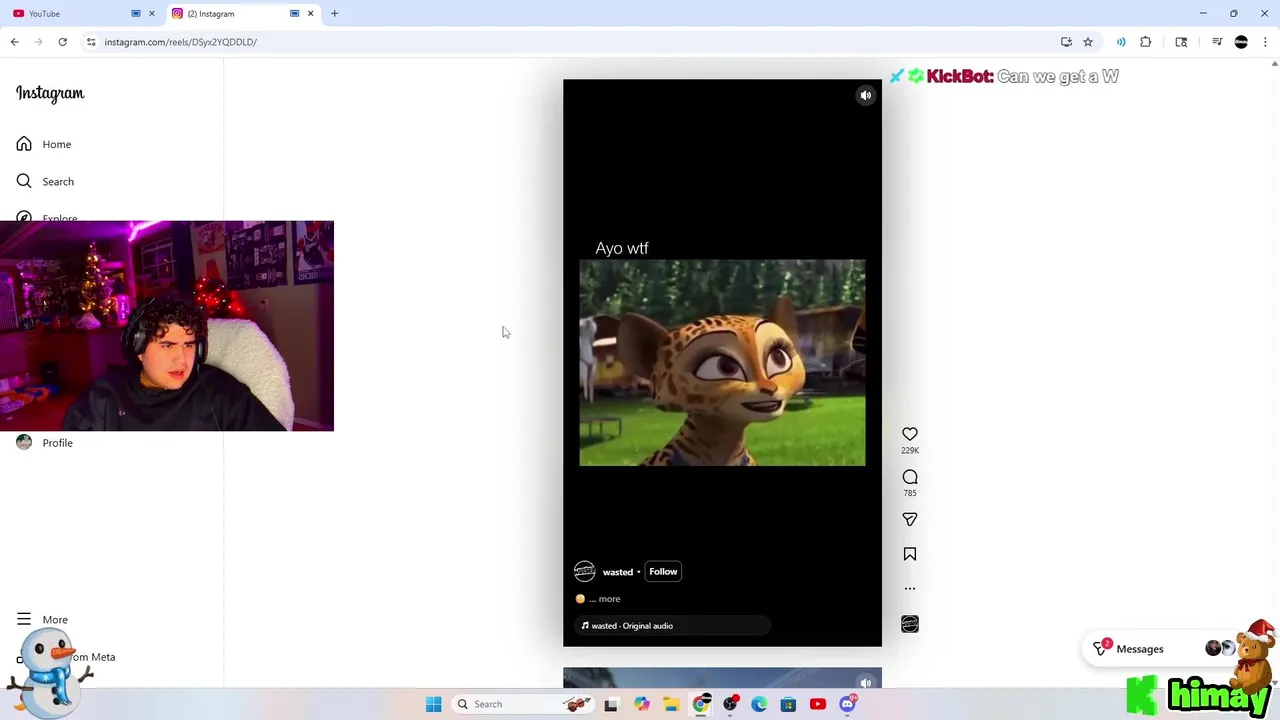Click the page's vertical scrollbar

[1274, 372]
